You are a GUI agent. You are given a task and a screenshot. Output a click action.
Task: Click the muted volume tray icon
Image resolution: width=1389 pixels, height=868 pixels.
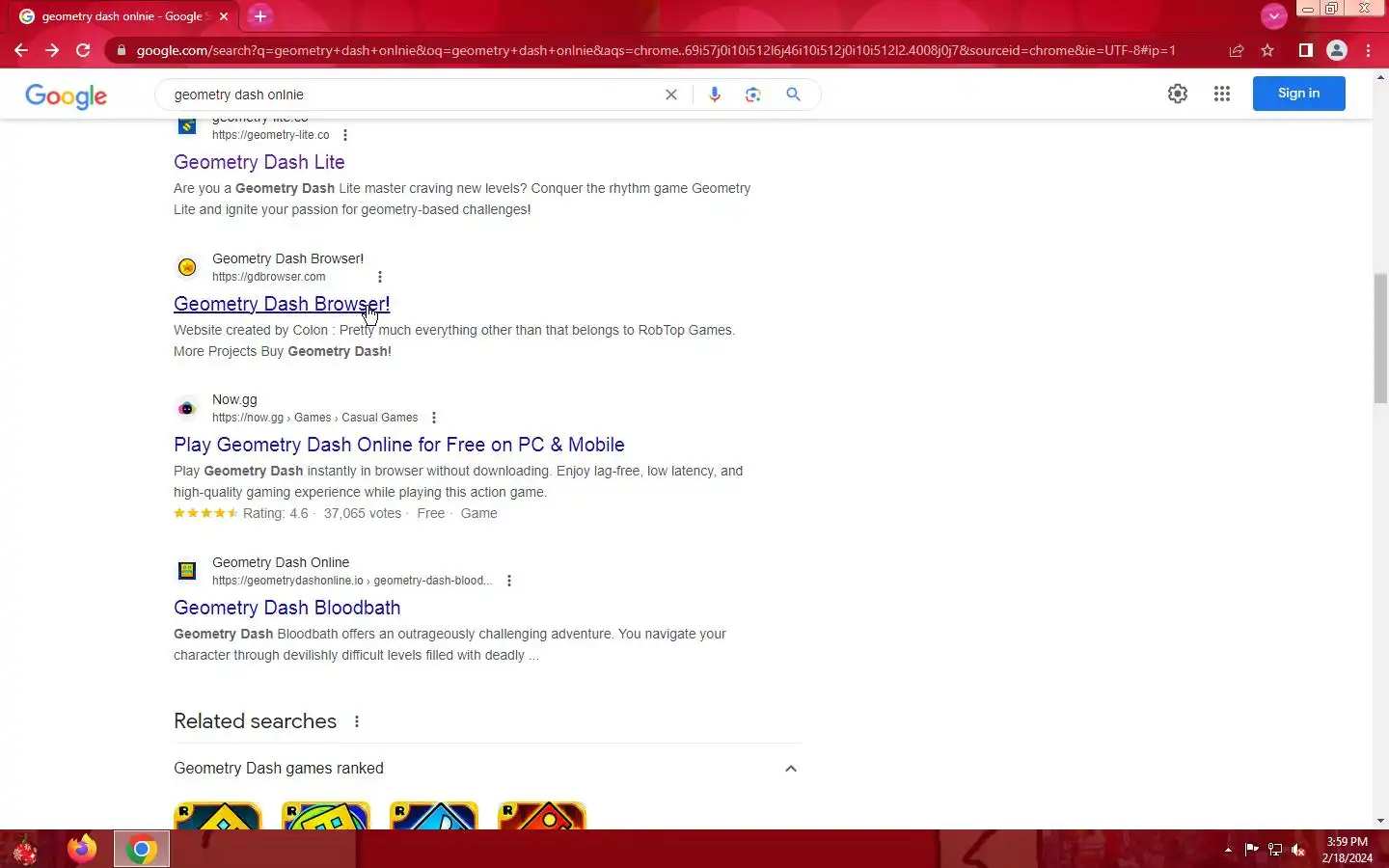click(x=1298, y=850)
